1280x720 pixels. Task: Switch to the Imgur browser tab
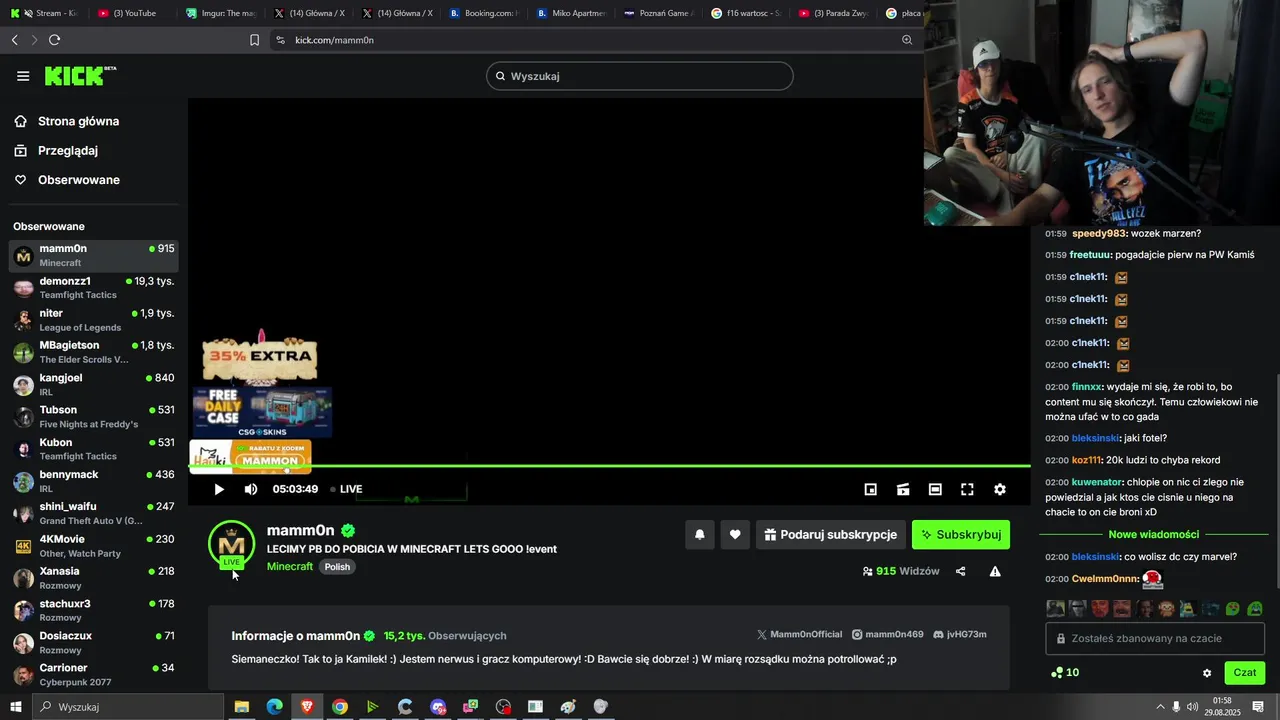click(x=220, y=13)
